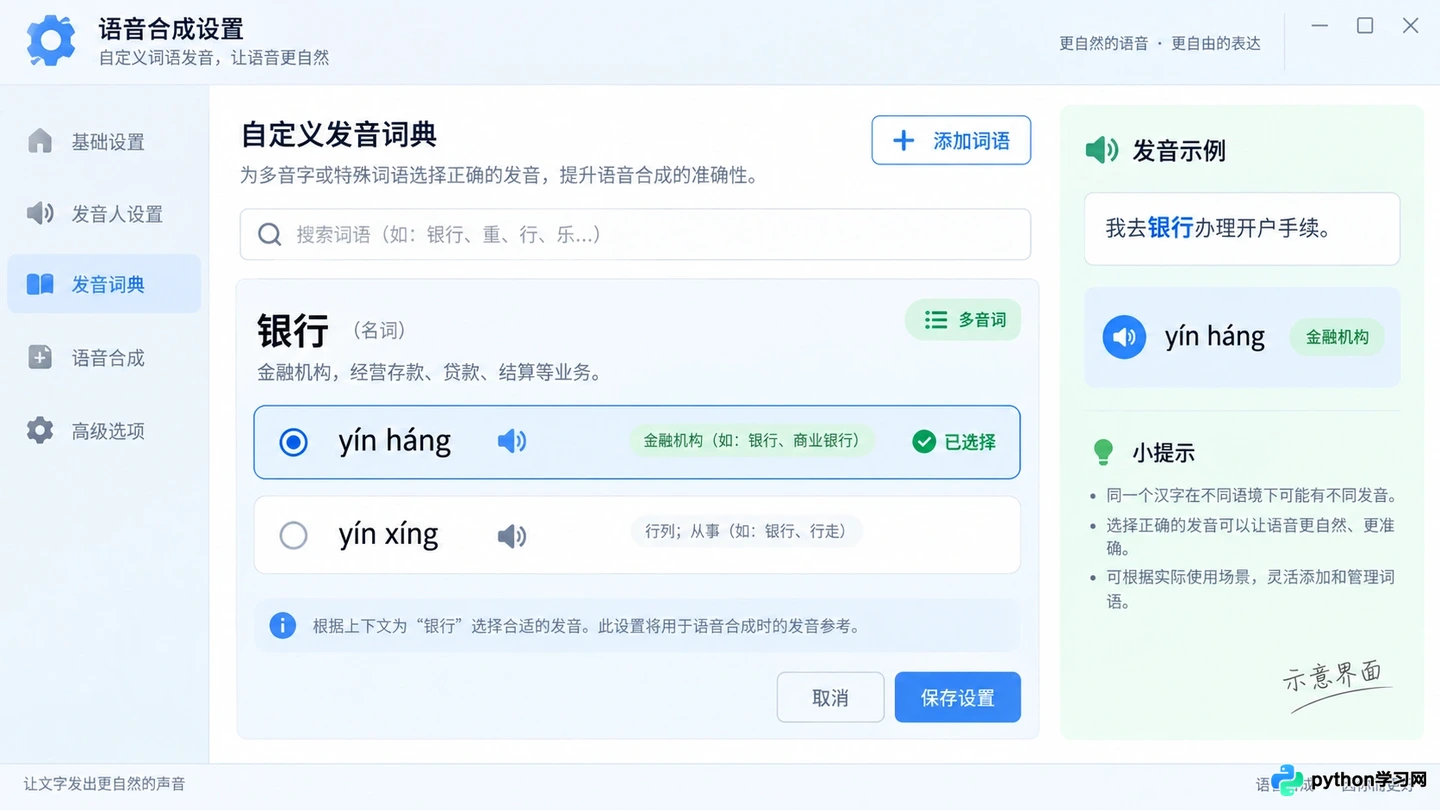Click the definition 金融机构，经营存款、贷款、结算等业务。

coord(430,373)
